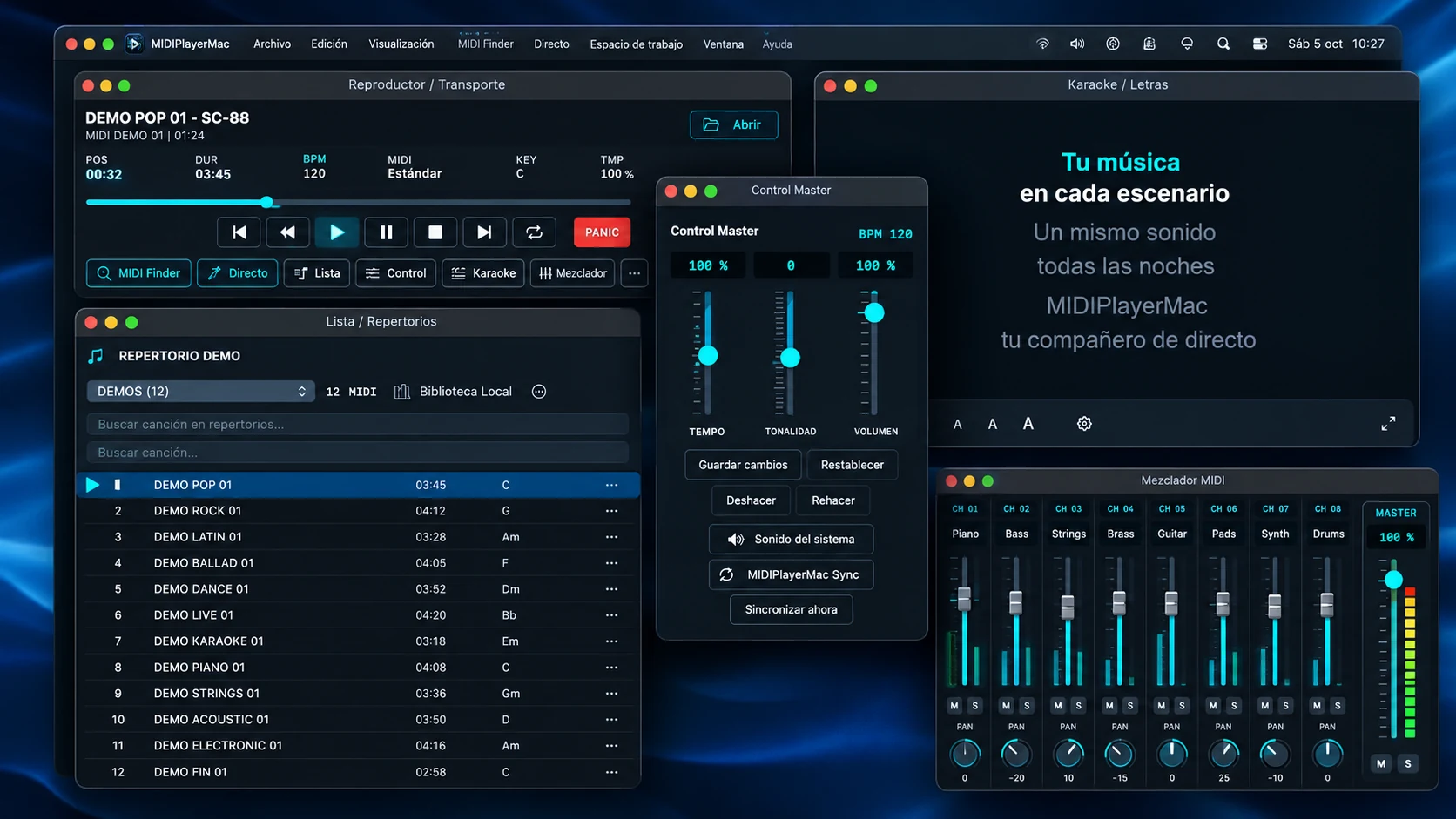Open the MIDI Finder toolbar button
1456x819 pixels.
(138, 273)
